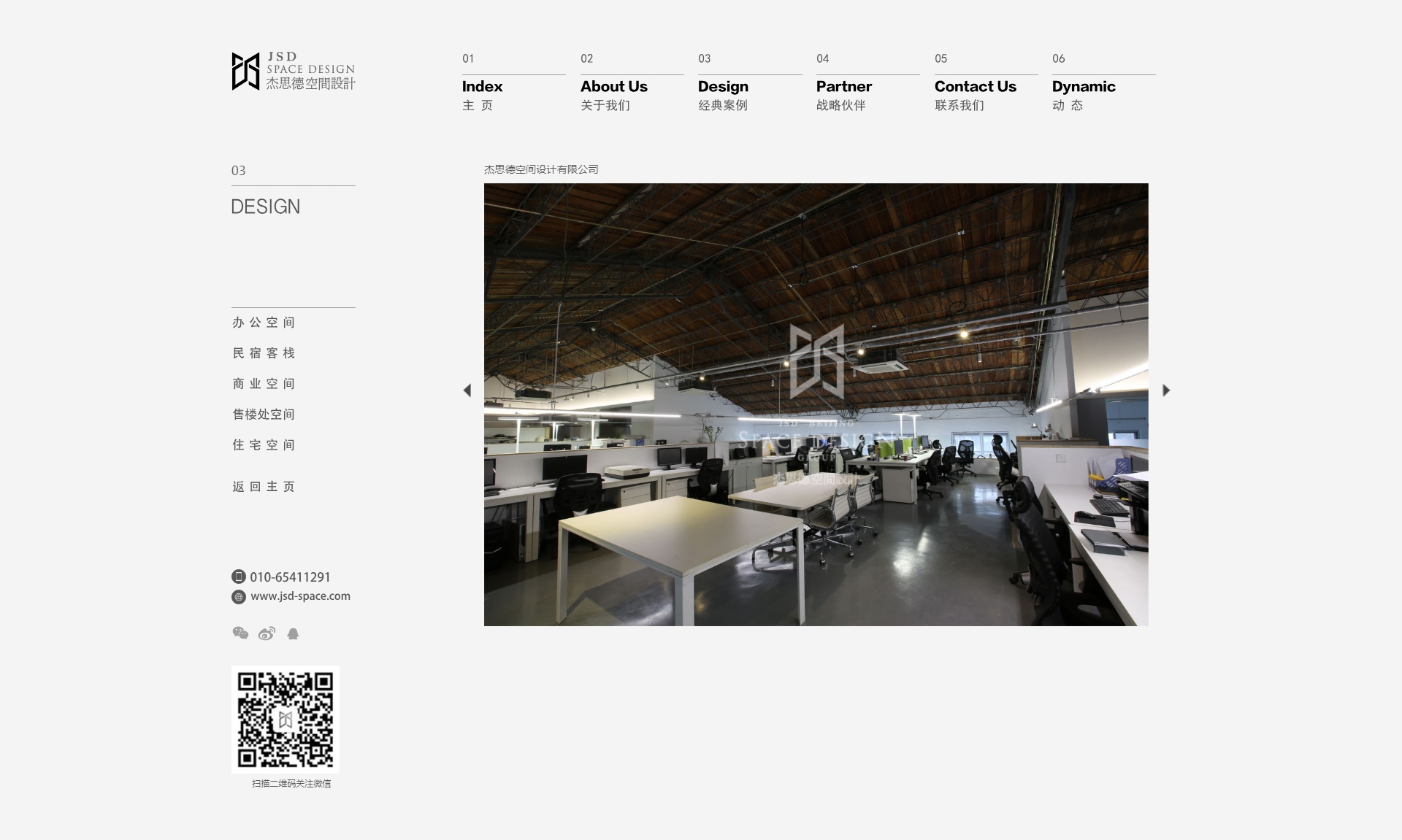The image size is (1402, 840).
Task: Click the phone icon beside 010-65411291
Action: click(x=239, y=577)
